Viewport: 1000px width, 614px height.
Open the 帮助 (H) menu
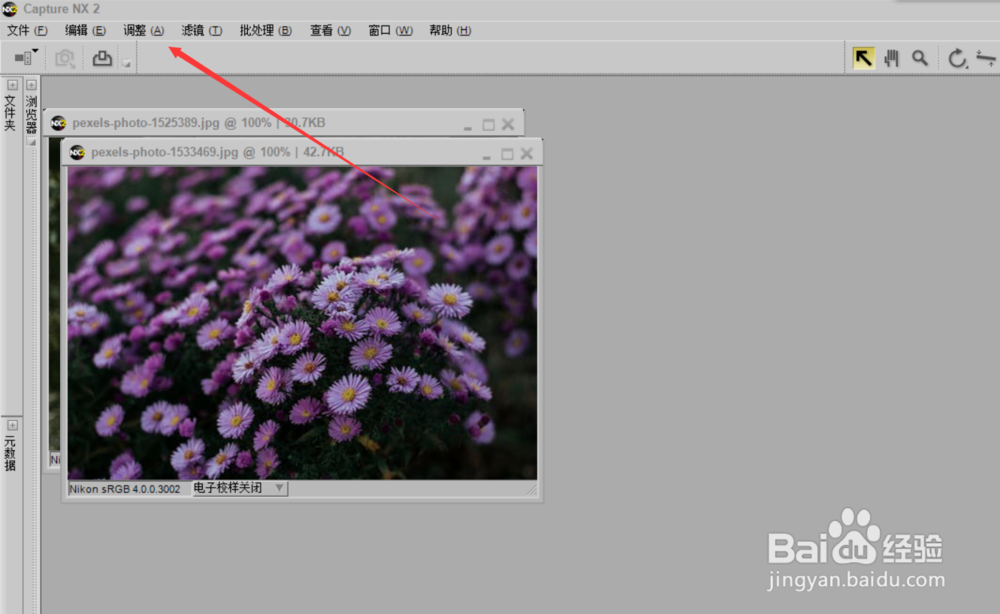pyautogui.click(x=450, y=31)
